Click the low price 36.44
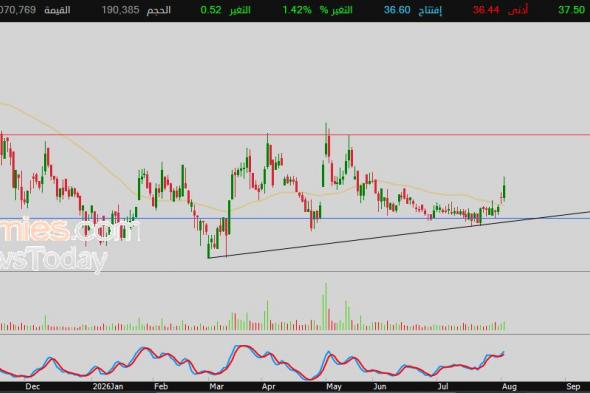This screenshot has height=393, width=590. point(486,10)
